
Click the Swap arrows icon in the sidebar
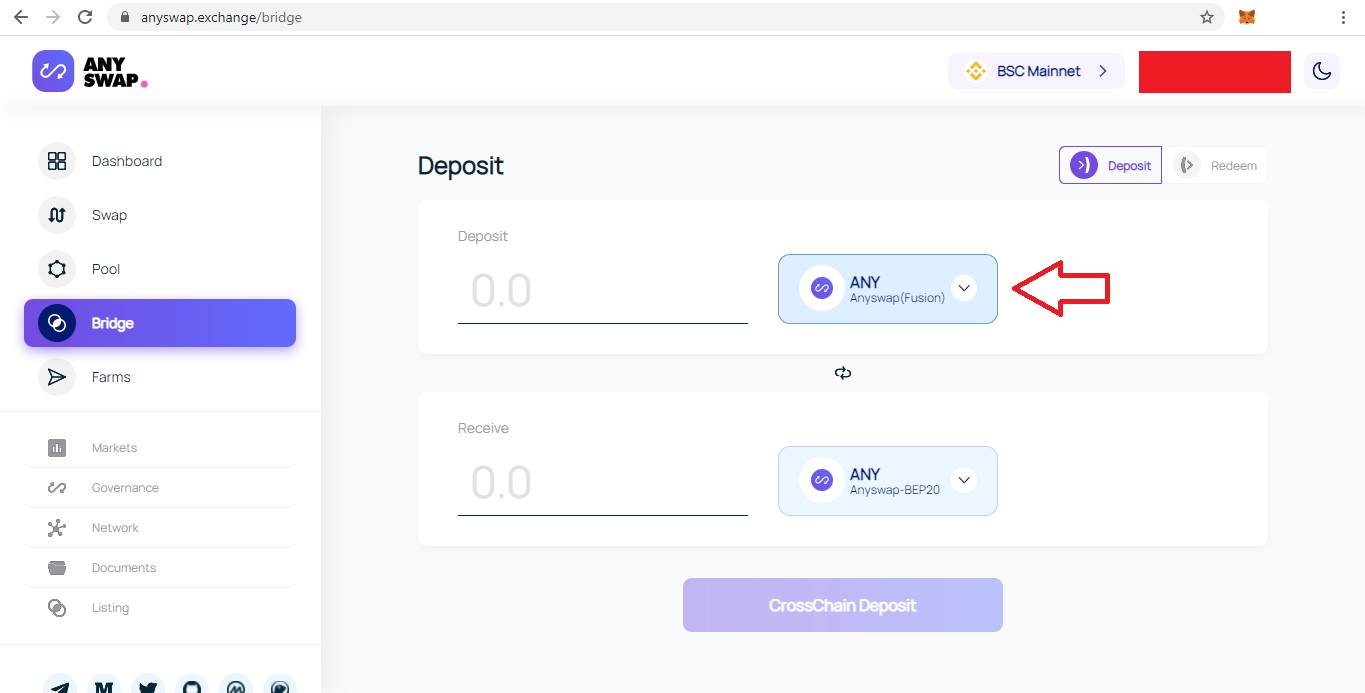click(57, 215)
